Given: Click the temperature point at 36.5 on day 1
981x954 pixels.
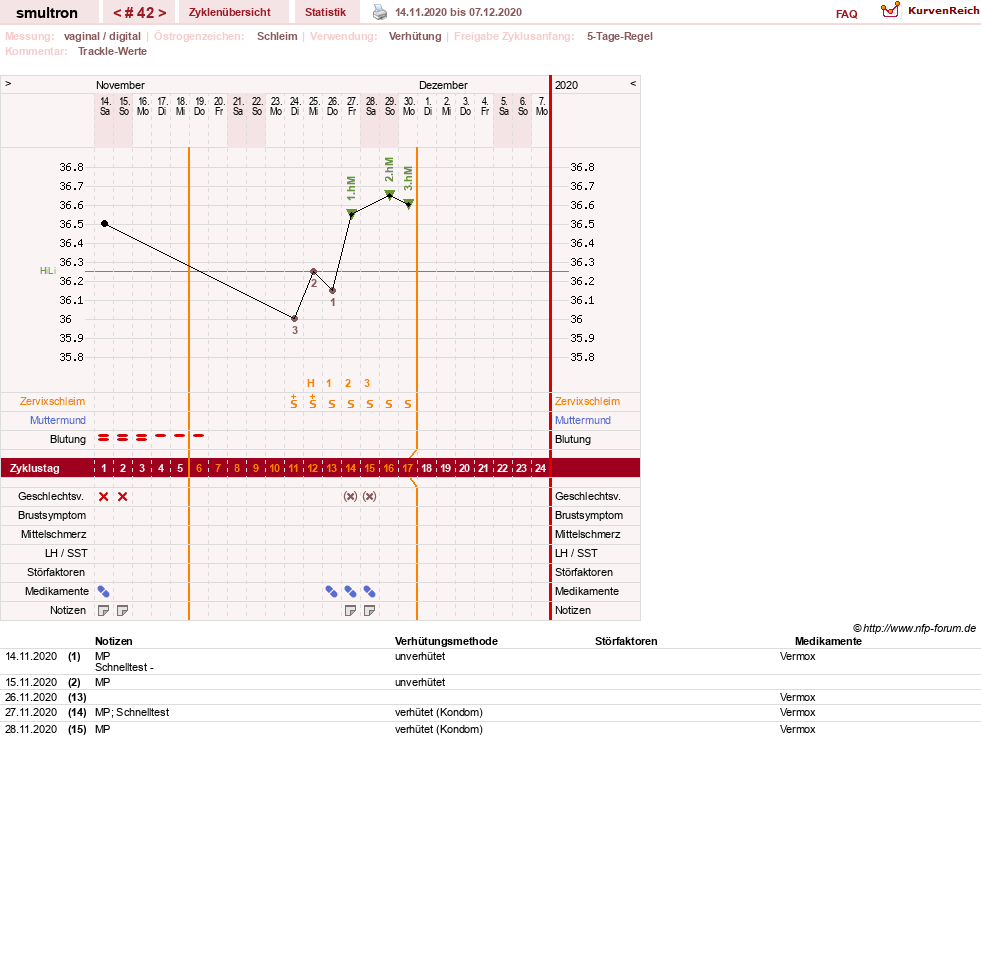Looking at the screenshot, I should pos(104,223).
